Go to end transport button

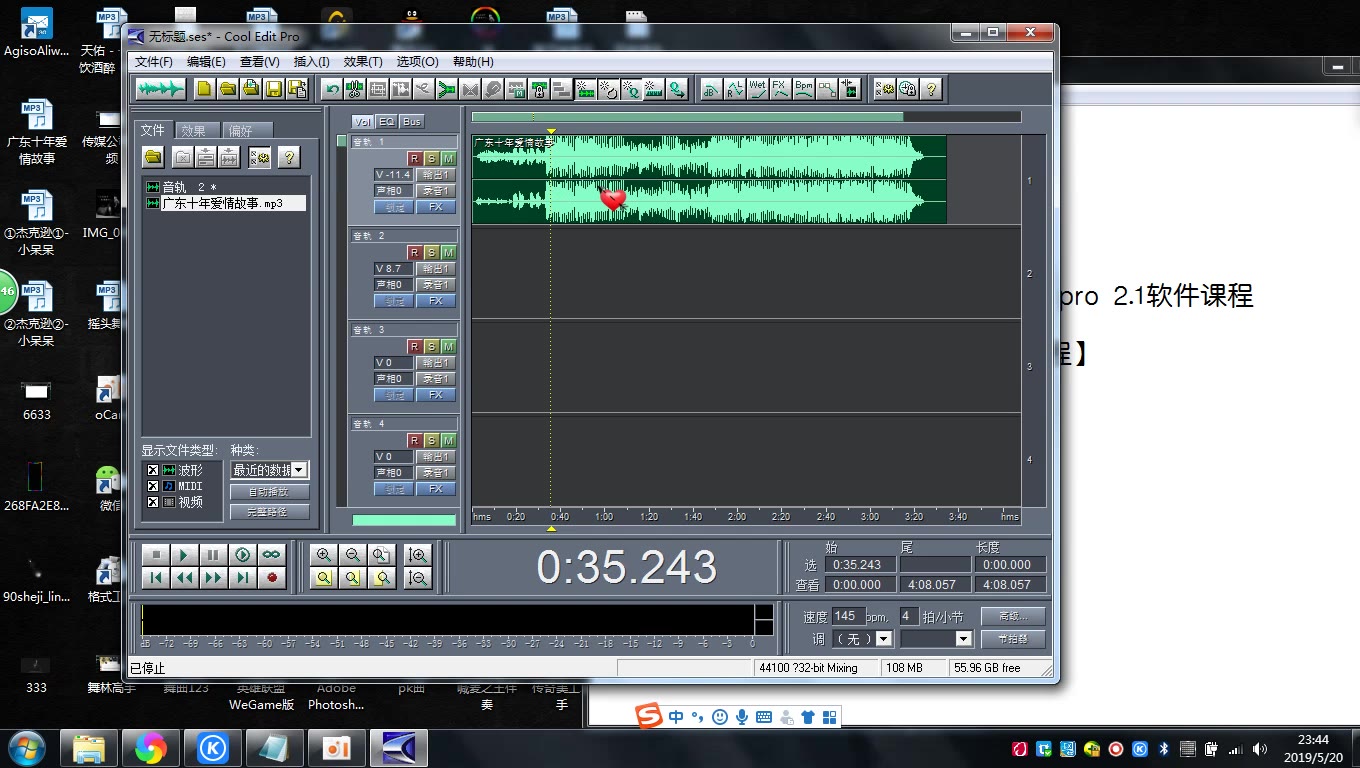pos(242,577)
